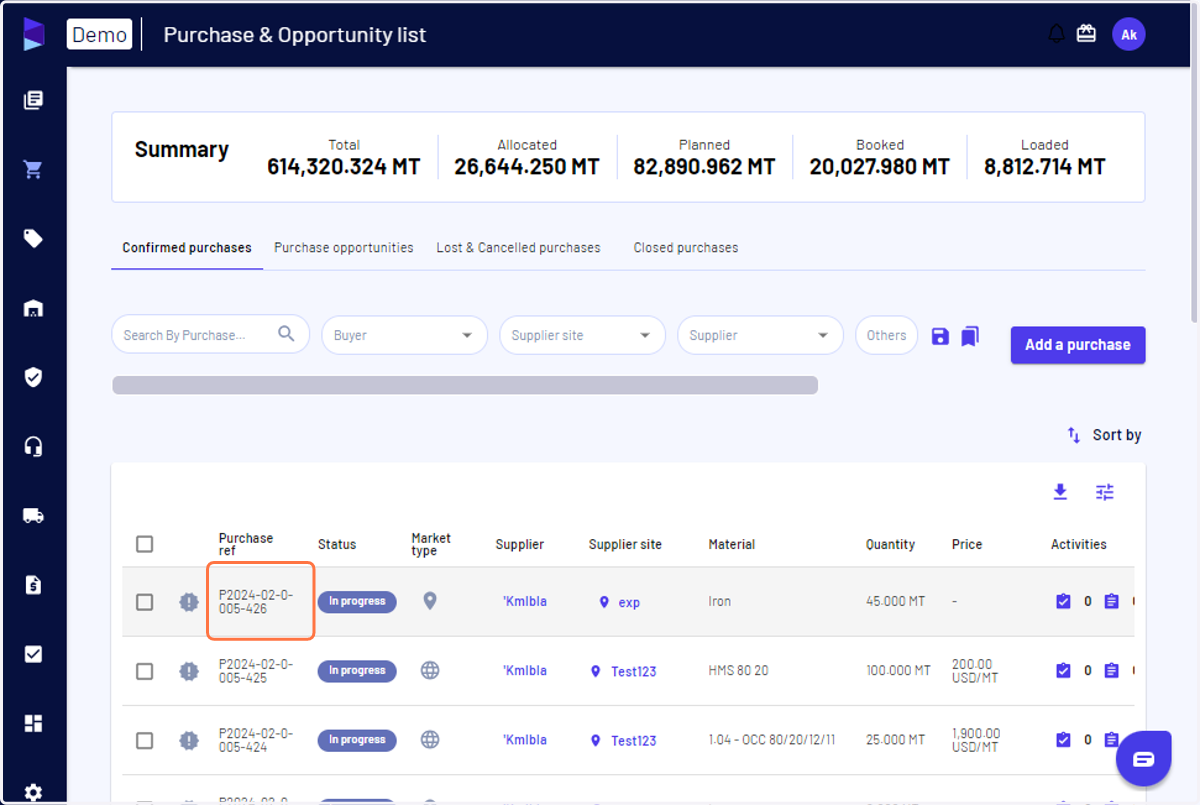Open notifications bell in header

click(x=1056, y=34)
